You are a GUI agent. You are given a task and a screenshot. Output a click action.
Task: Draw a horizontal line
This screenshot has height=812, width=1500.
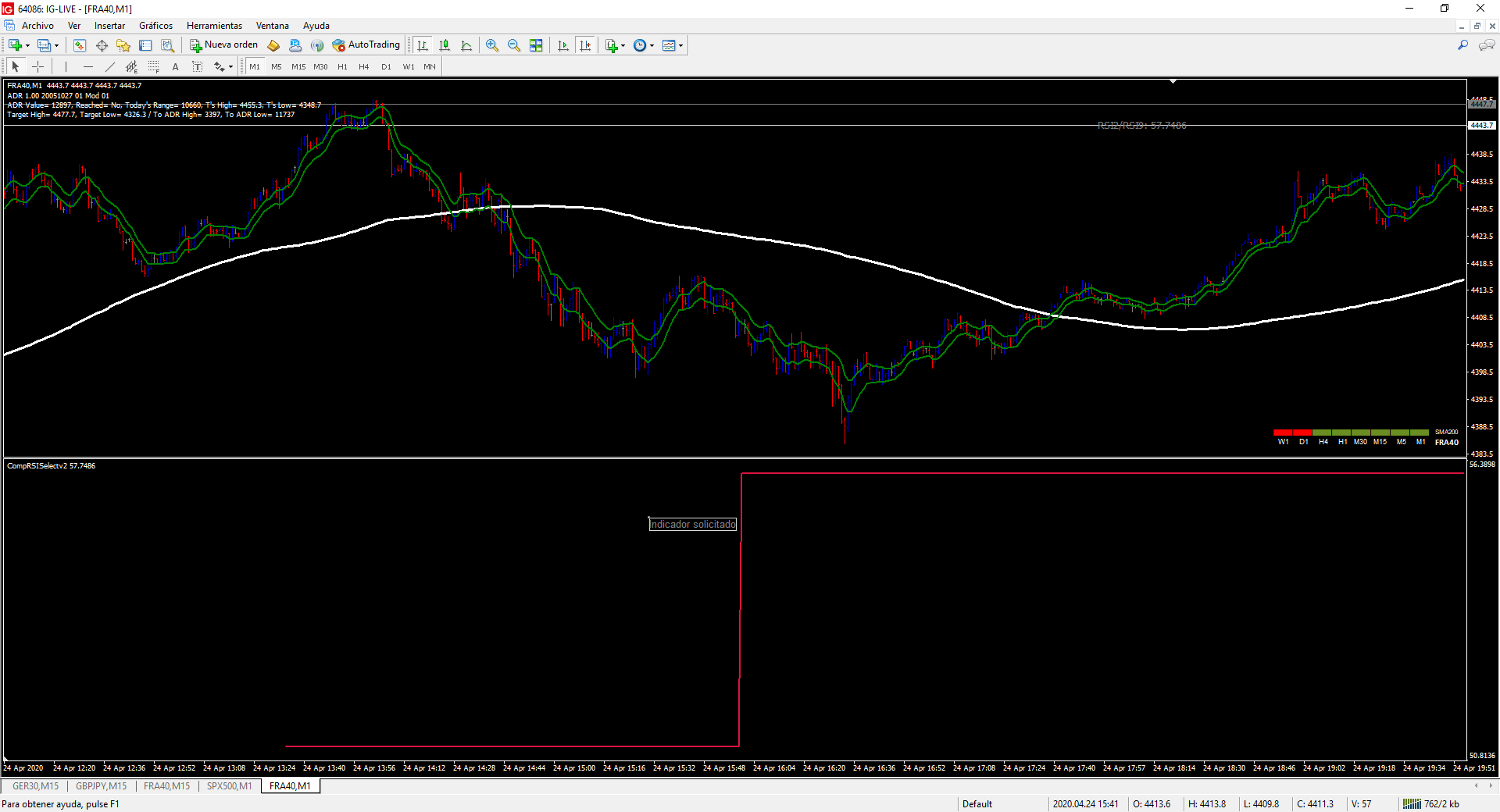coord(88,66)
